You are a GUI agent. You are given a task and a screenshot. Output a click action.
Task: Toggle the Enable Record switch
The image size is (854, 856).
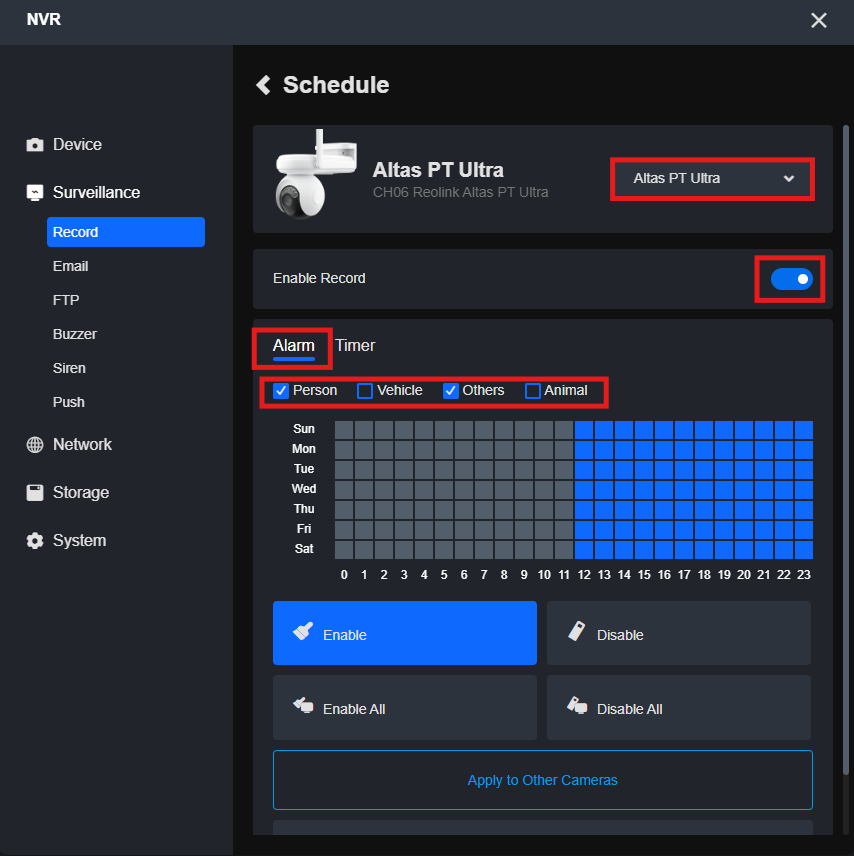tap(791, 279)
